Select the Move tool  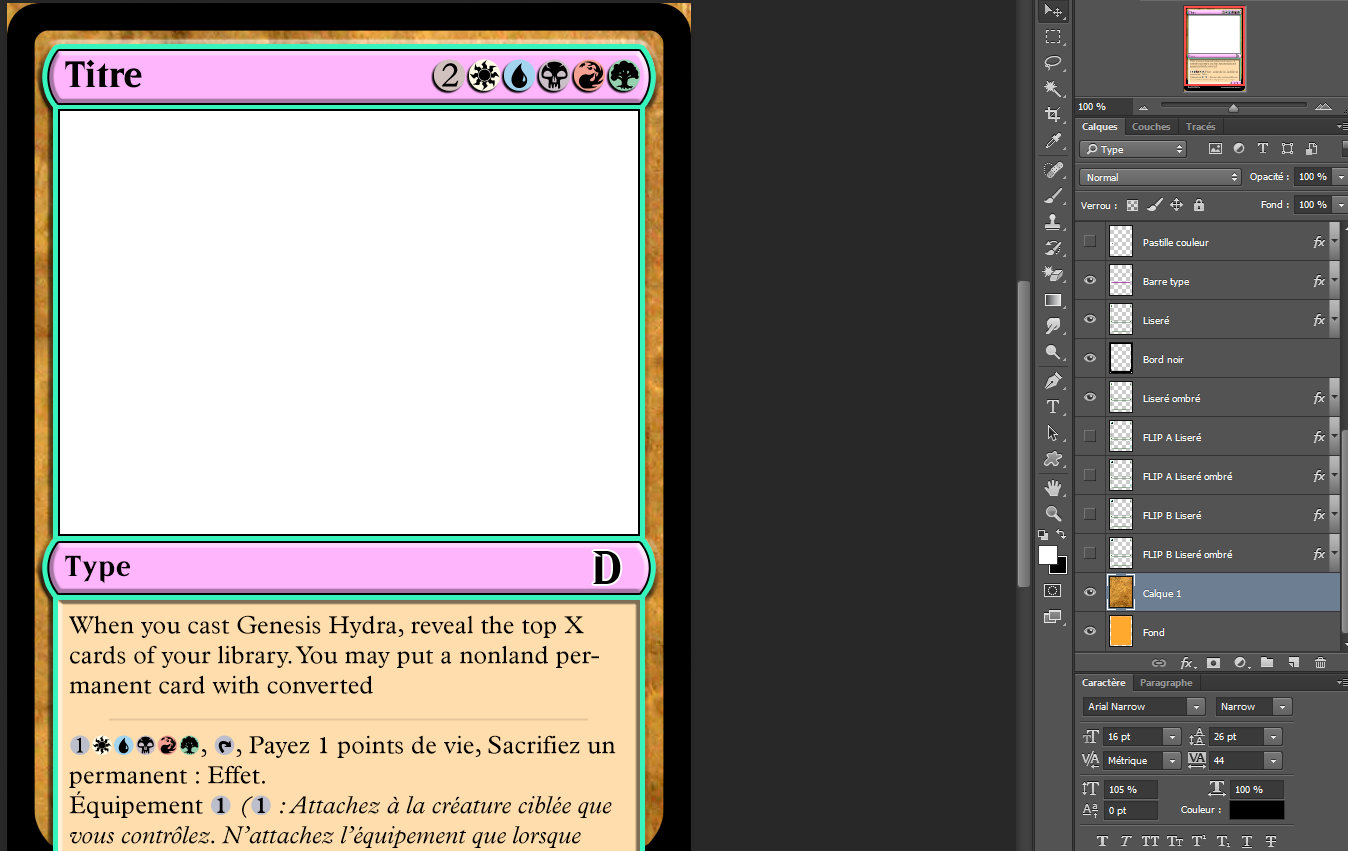click(1053, 11)
